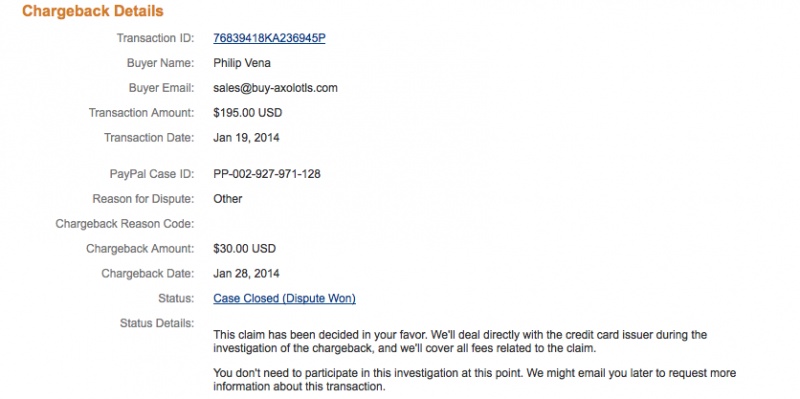Select the buyer name Philip Vena

coord(242,63)
